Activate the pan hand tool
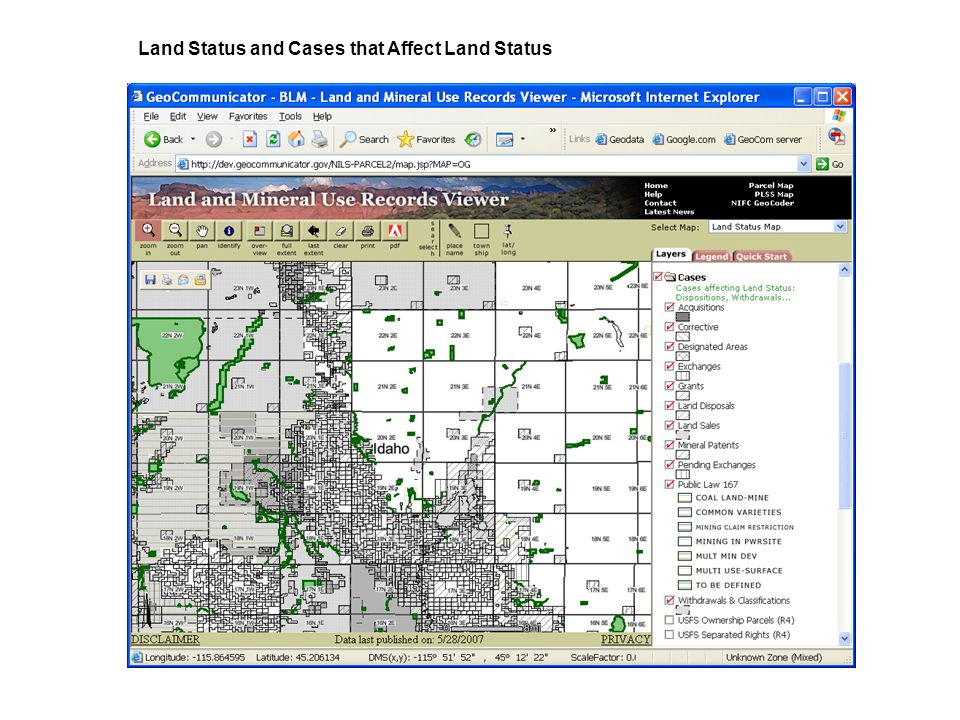This screenshot has width=960, height=720. click(202, 231)
